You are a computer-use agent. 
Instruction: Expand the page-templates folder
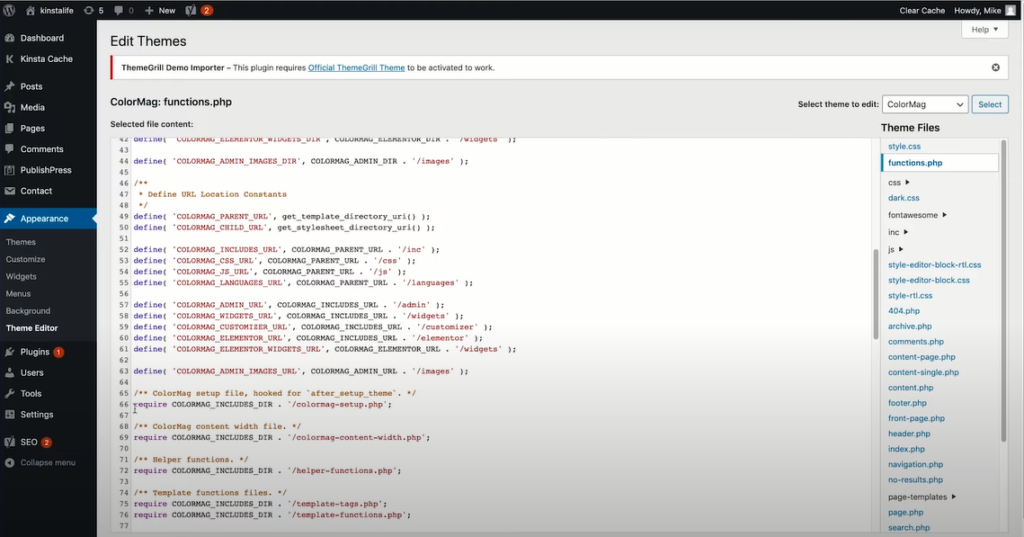[921, 497]
